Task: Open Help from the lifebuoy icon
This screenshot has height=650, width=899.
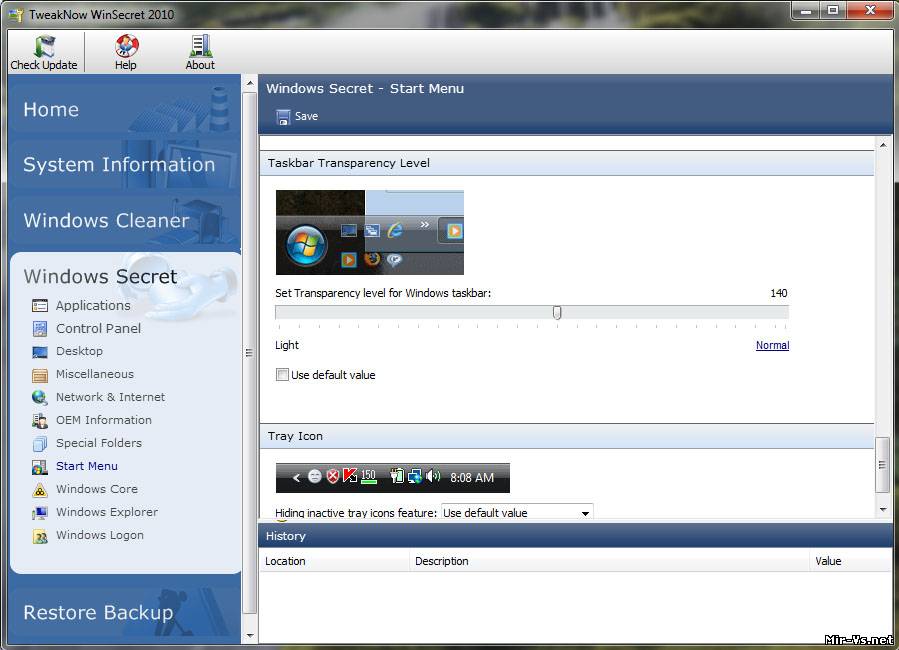Action: point(126,47)
